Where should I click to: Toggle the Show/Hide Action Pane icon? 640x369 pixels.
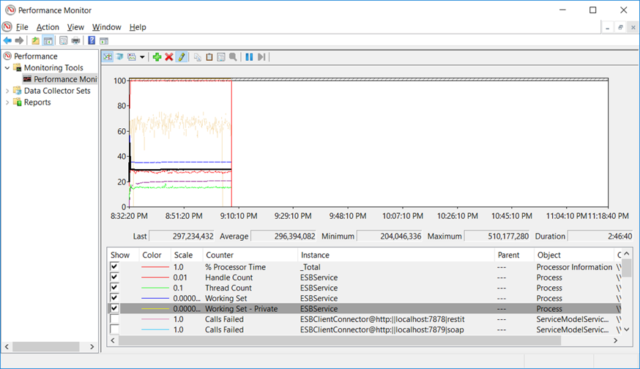point(104,40)
